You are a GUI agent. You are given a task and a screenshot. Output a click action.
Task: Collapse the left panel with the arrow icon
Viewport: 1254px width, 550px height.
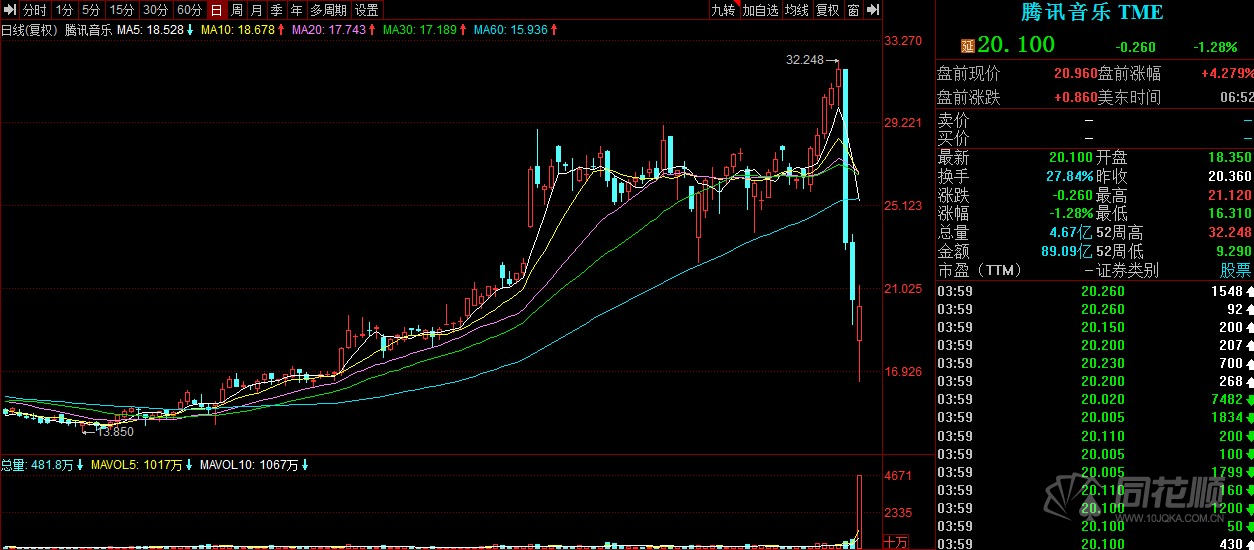[10, 10]
